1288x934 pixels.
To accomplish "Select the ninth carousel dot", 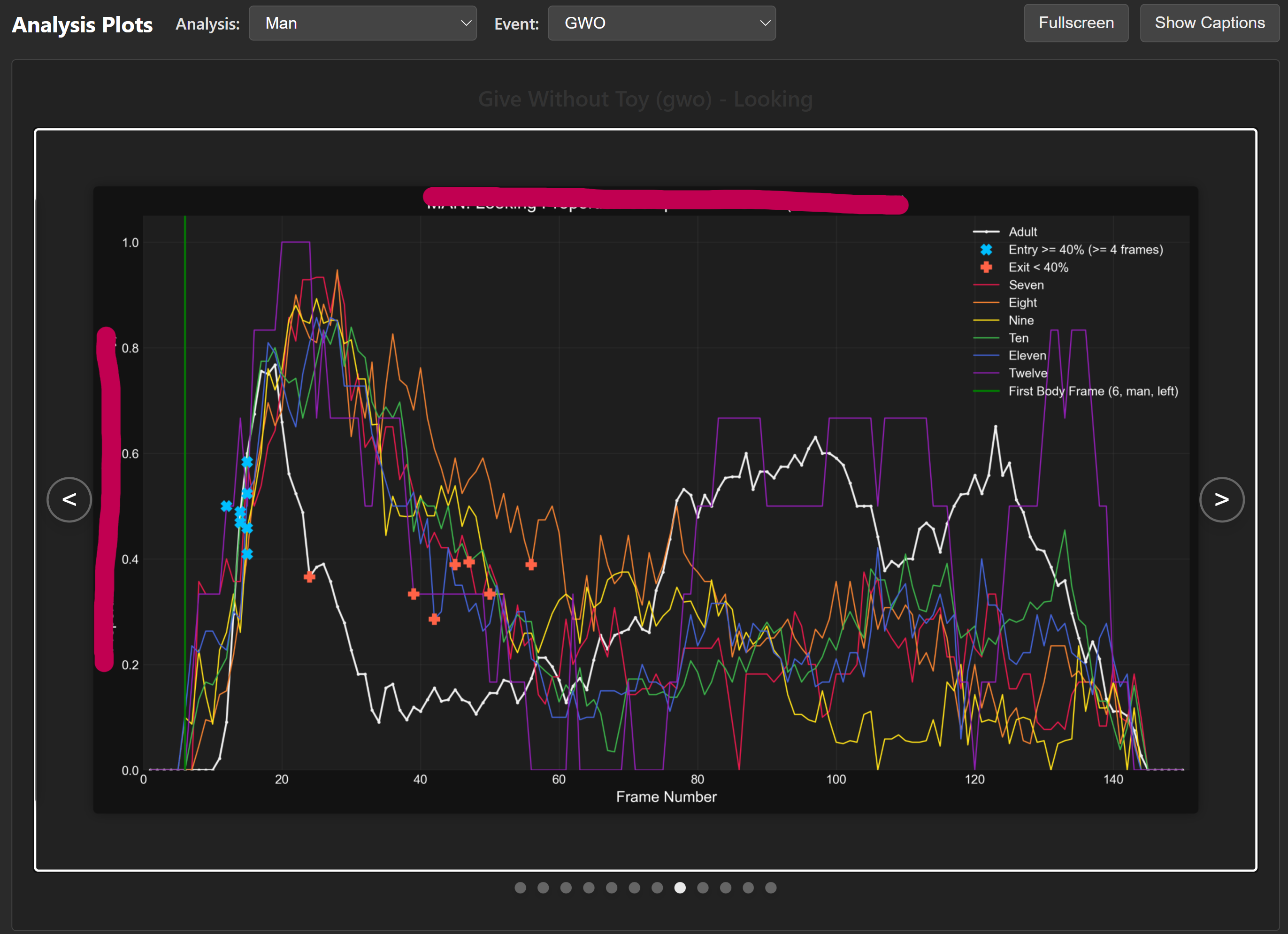I will 703,888.
